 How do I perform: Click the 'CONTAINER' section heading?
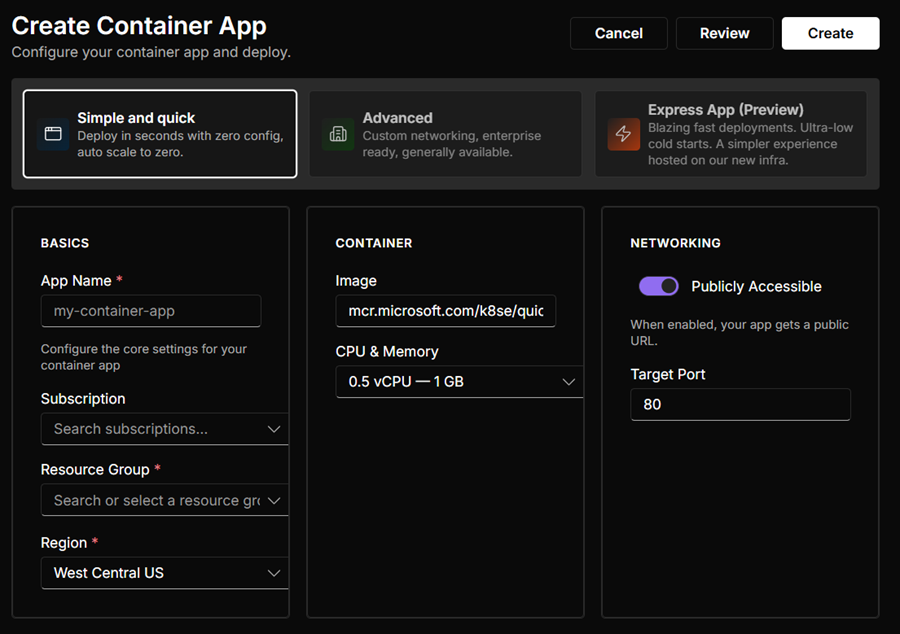point(374,243)
